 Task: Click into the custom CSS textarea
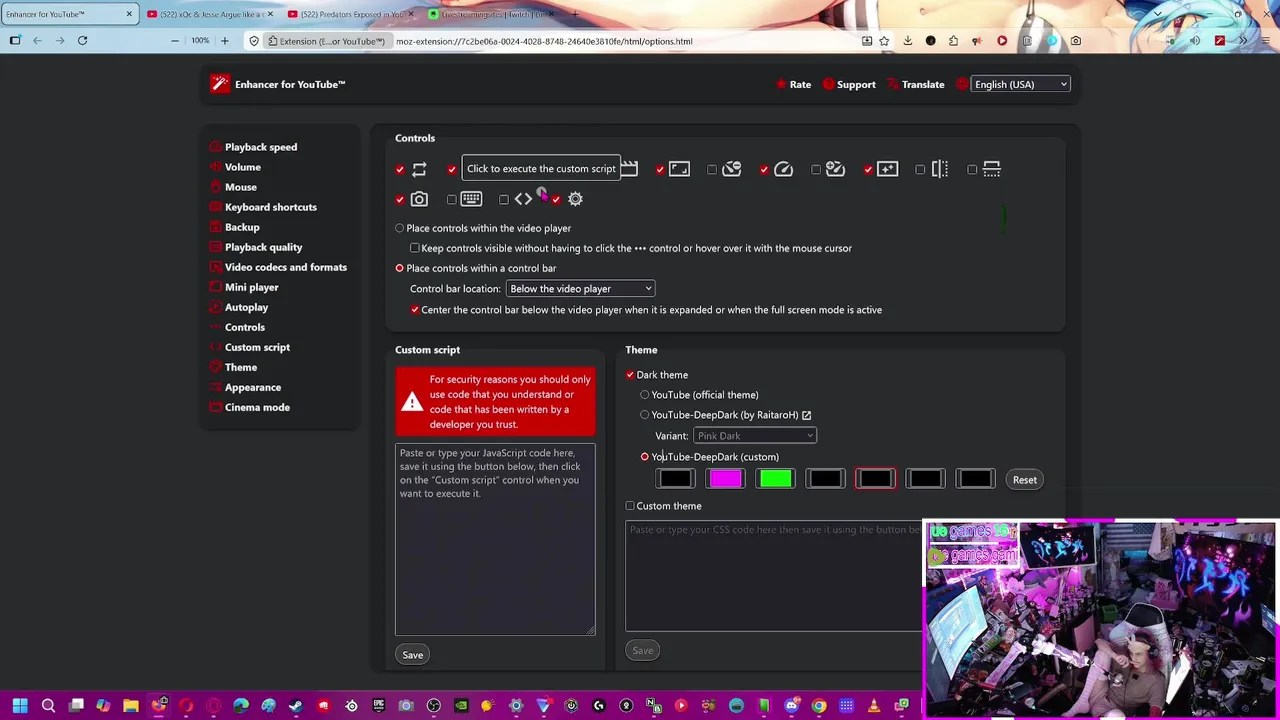click(774, 576)
